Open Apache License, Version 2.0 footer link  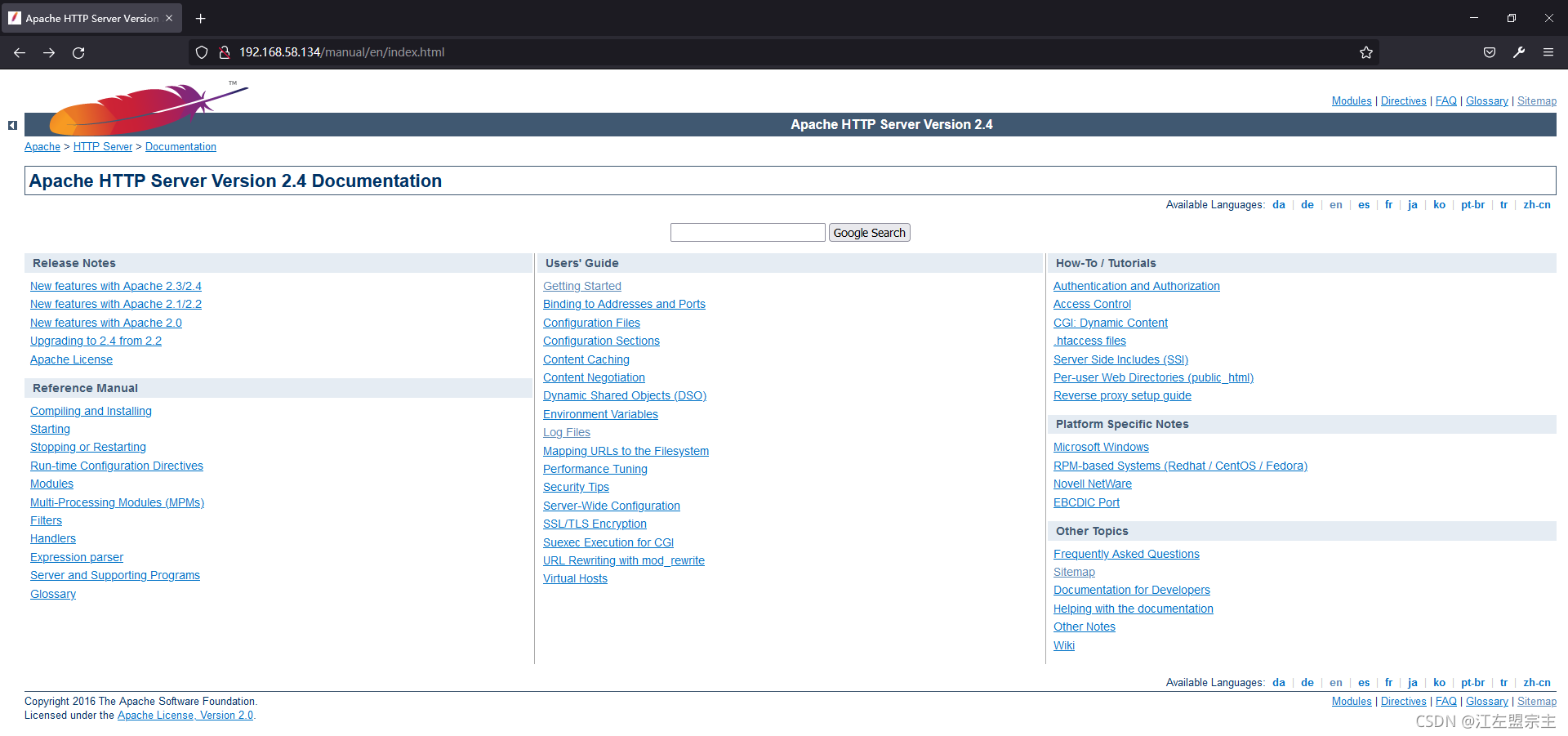tap(185, 716)
